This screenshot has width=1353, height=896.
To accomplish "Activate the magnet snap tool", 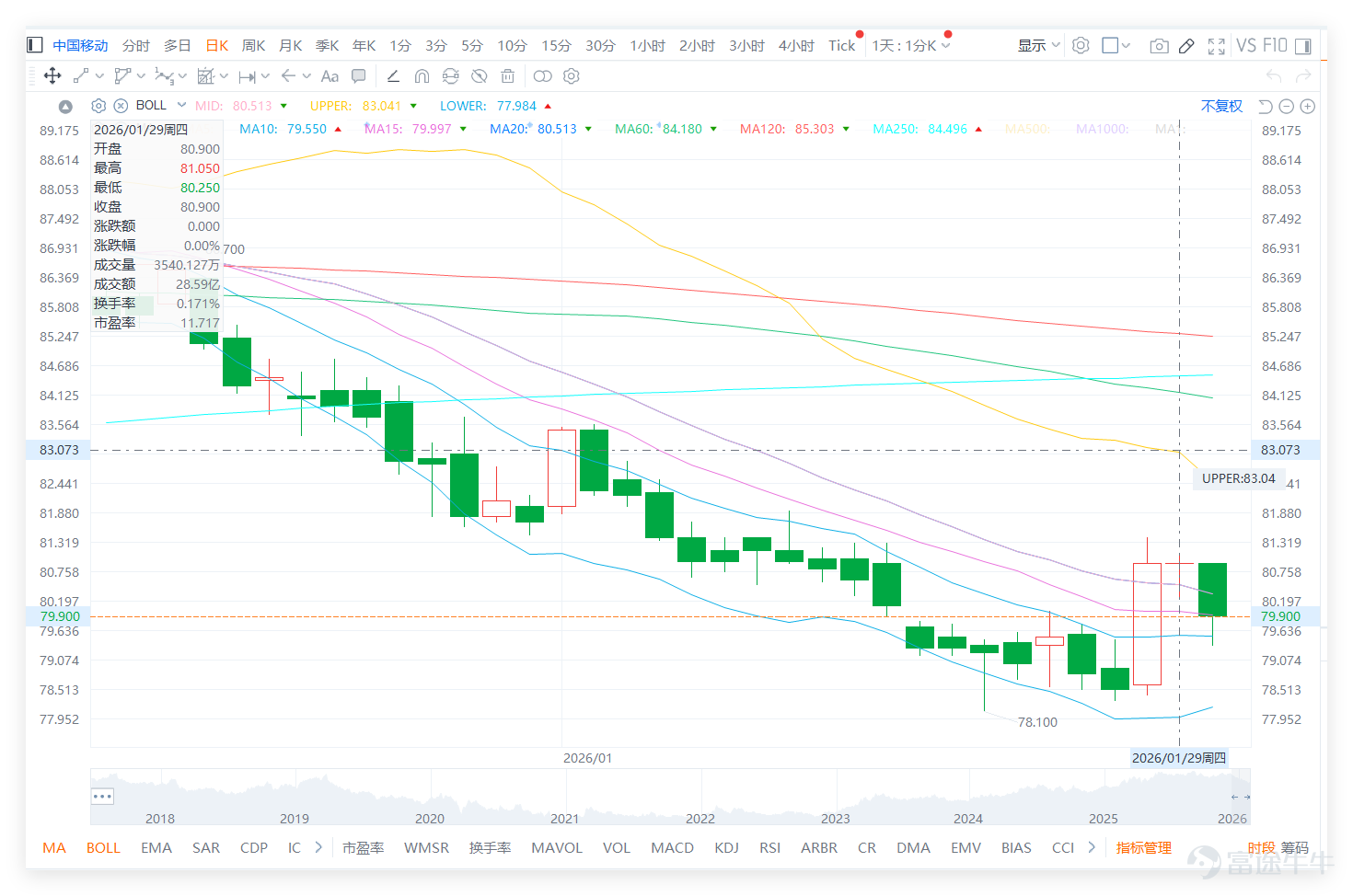I will (x=422, y=76).
